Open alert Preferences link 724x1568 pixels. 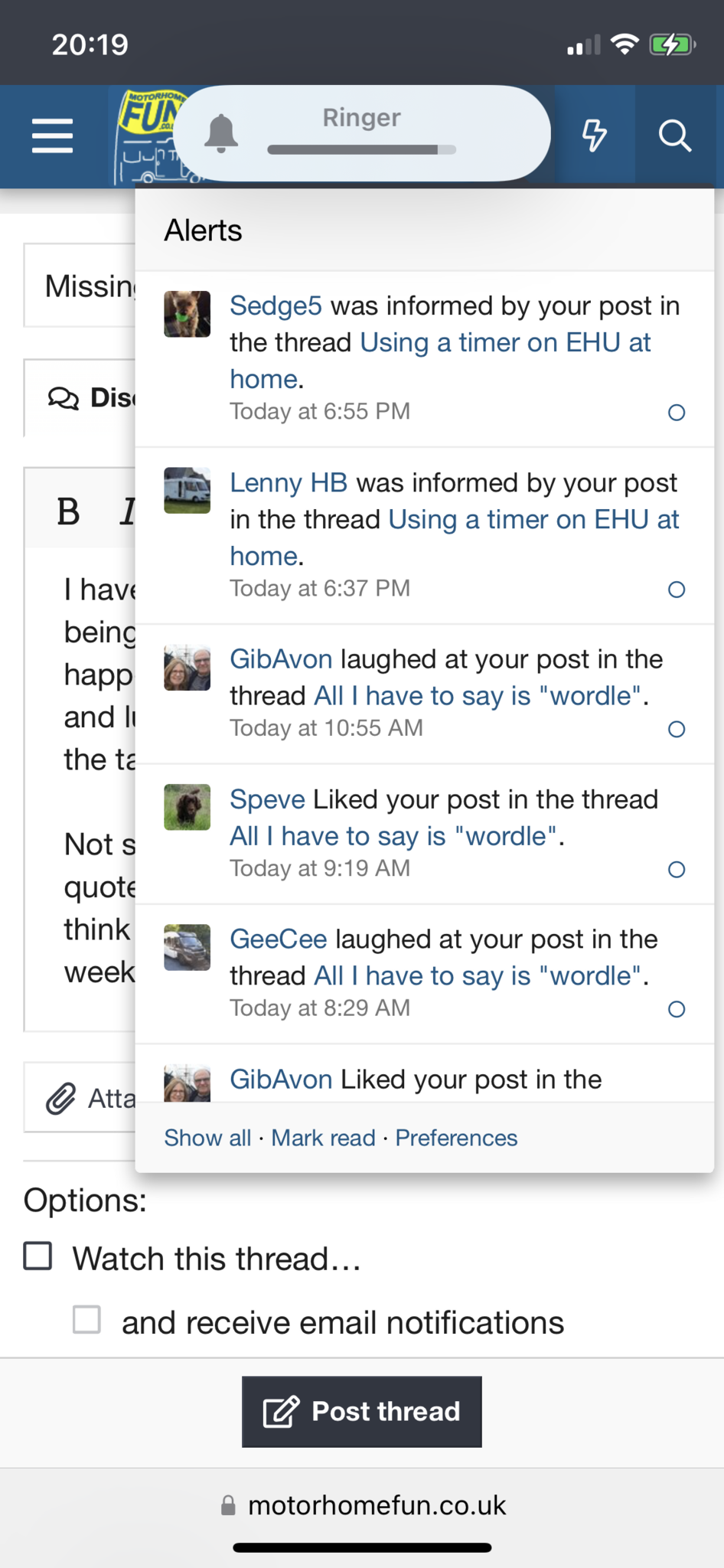(456, 1138)
